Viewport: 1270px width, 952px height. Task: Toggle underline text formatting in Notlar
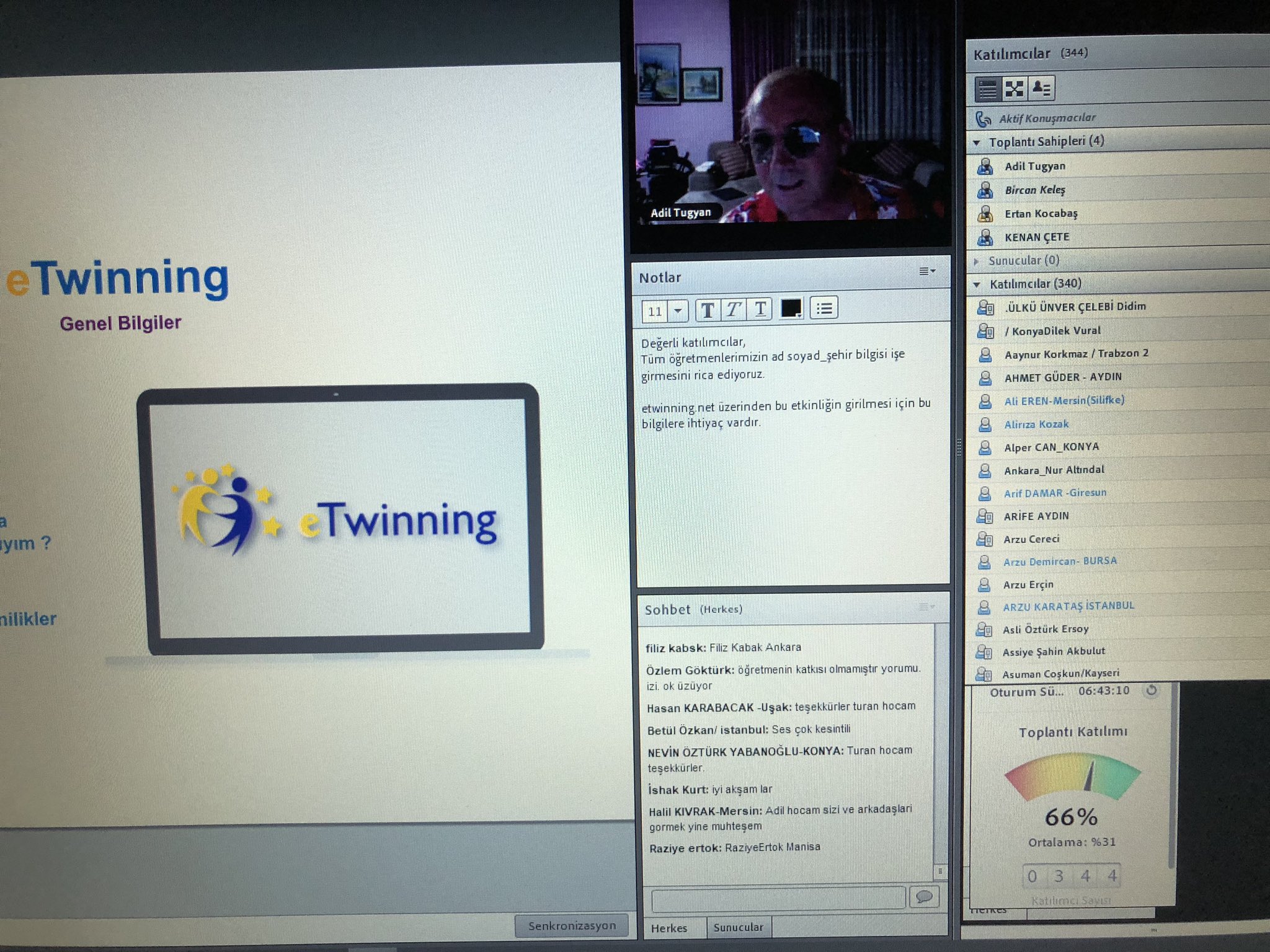tap(760, 309)
